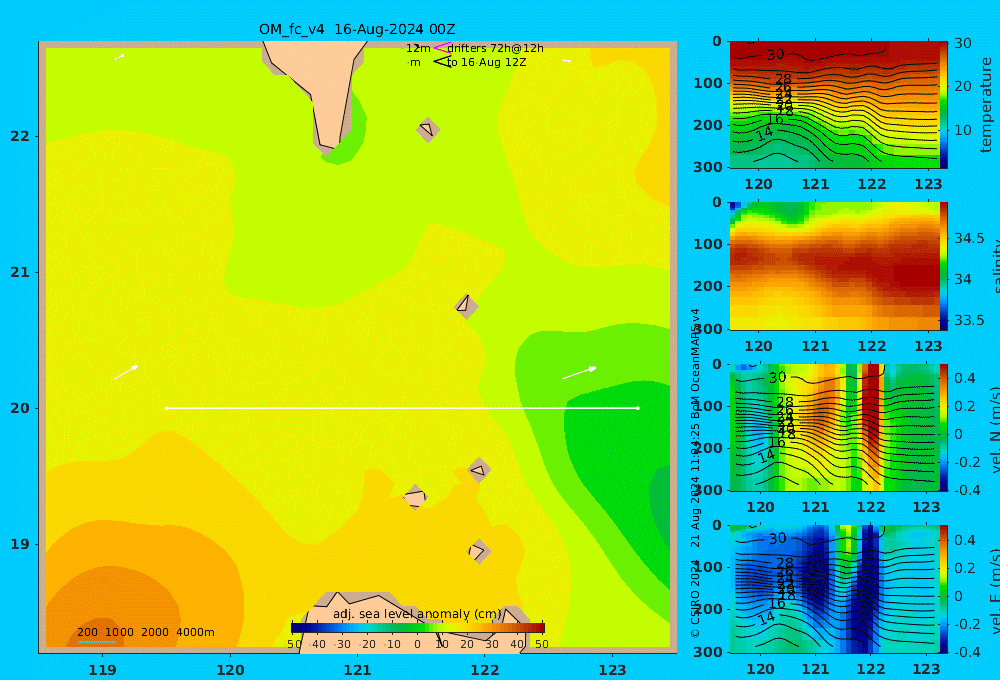Viewport: 1000px width, 680px height.
Task: Click the '33.5' salinity colorbar tick
Action: [969, 320]
